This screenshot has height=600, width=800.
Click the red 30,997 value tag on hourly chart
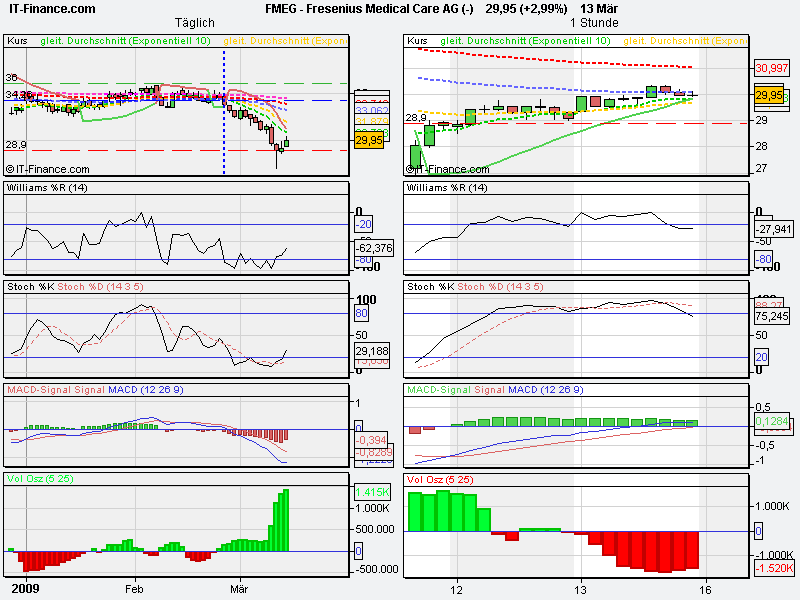[x=768, y=68]
